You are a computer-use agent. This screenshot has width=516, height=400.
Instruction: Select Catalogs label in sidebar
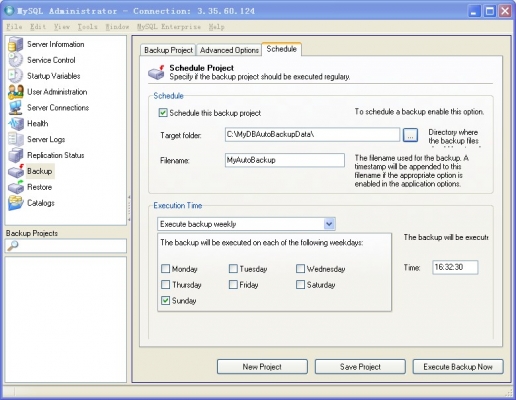(x=41, y=203)
